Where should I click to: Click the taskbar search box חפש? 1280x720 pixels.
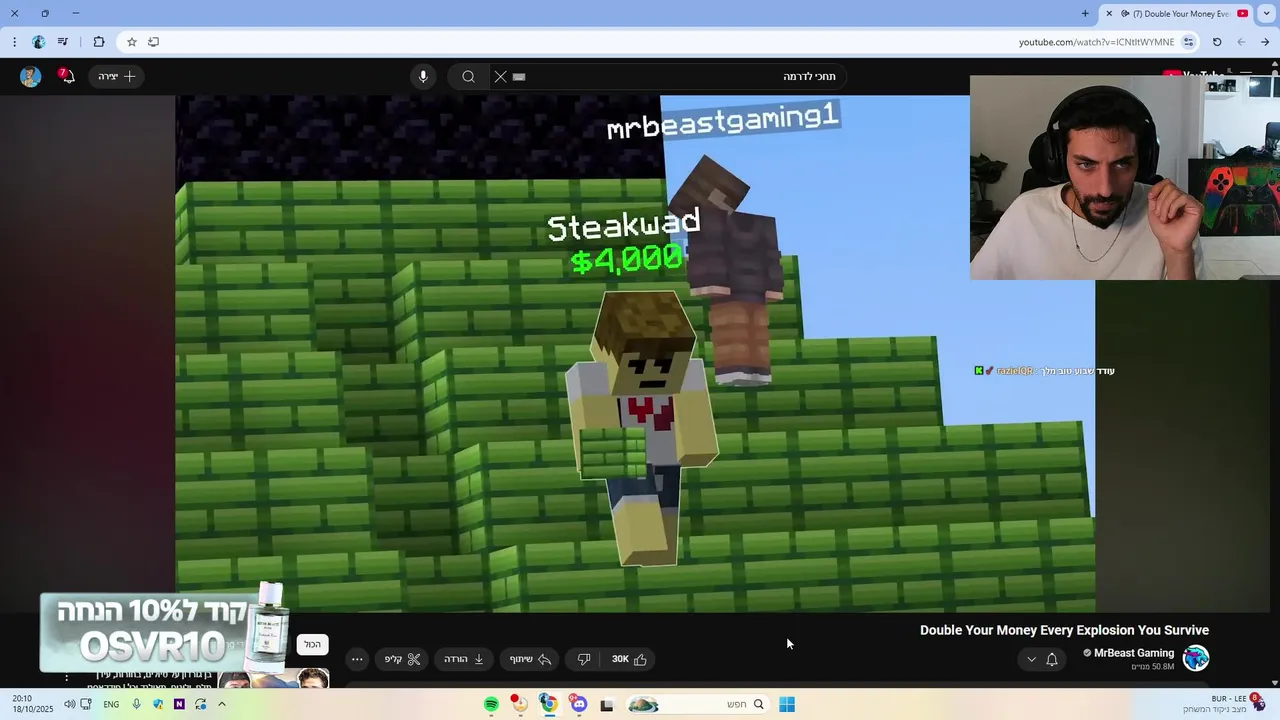click(700, 704)
